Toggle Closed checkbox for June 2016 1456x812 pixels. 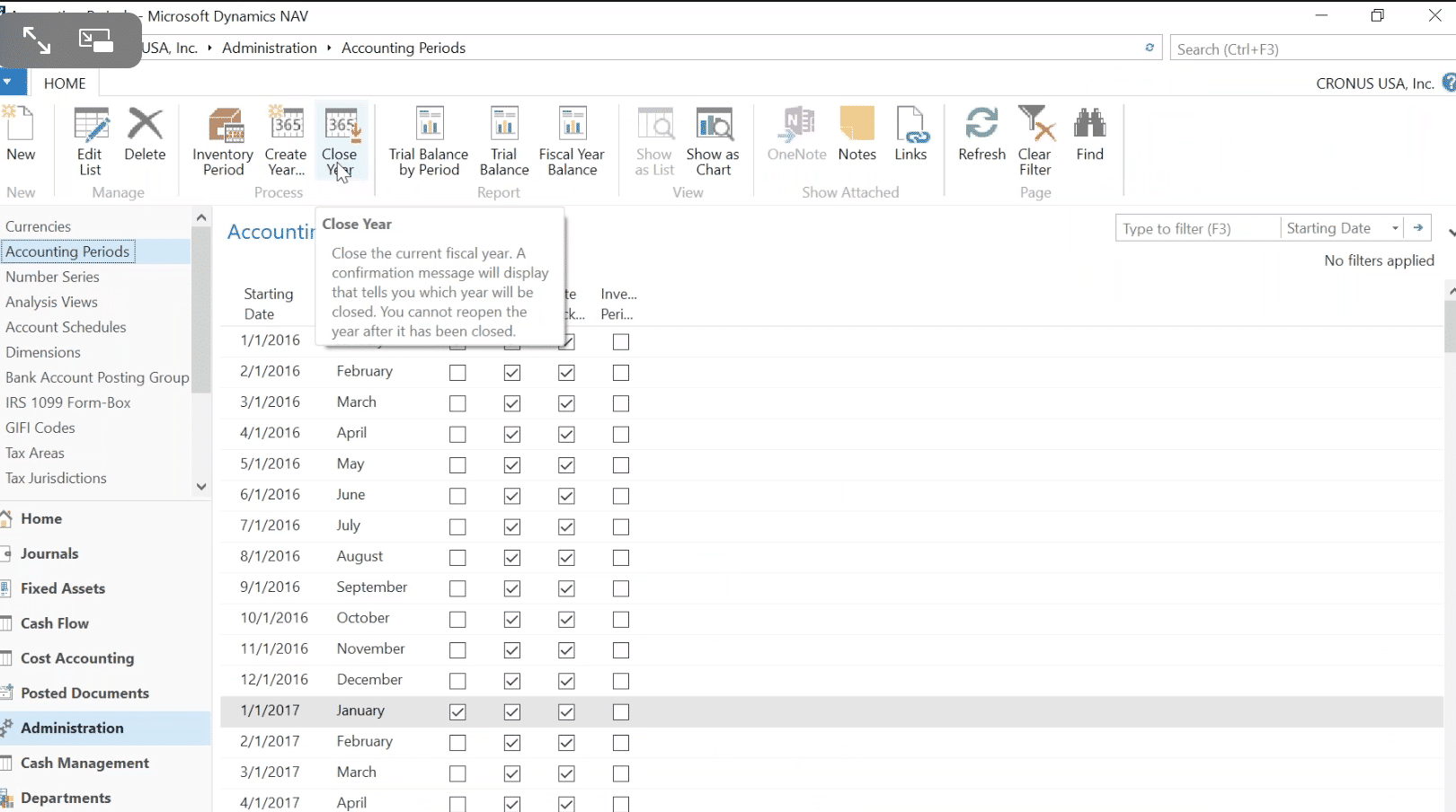[x=512, y=497]
